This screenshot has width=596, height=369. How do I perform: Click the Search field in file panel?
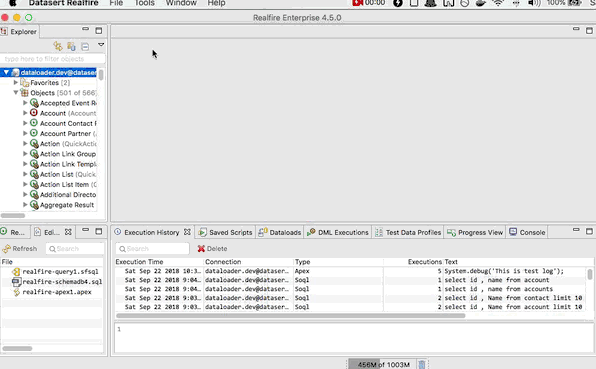tap(75, 249)
